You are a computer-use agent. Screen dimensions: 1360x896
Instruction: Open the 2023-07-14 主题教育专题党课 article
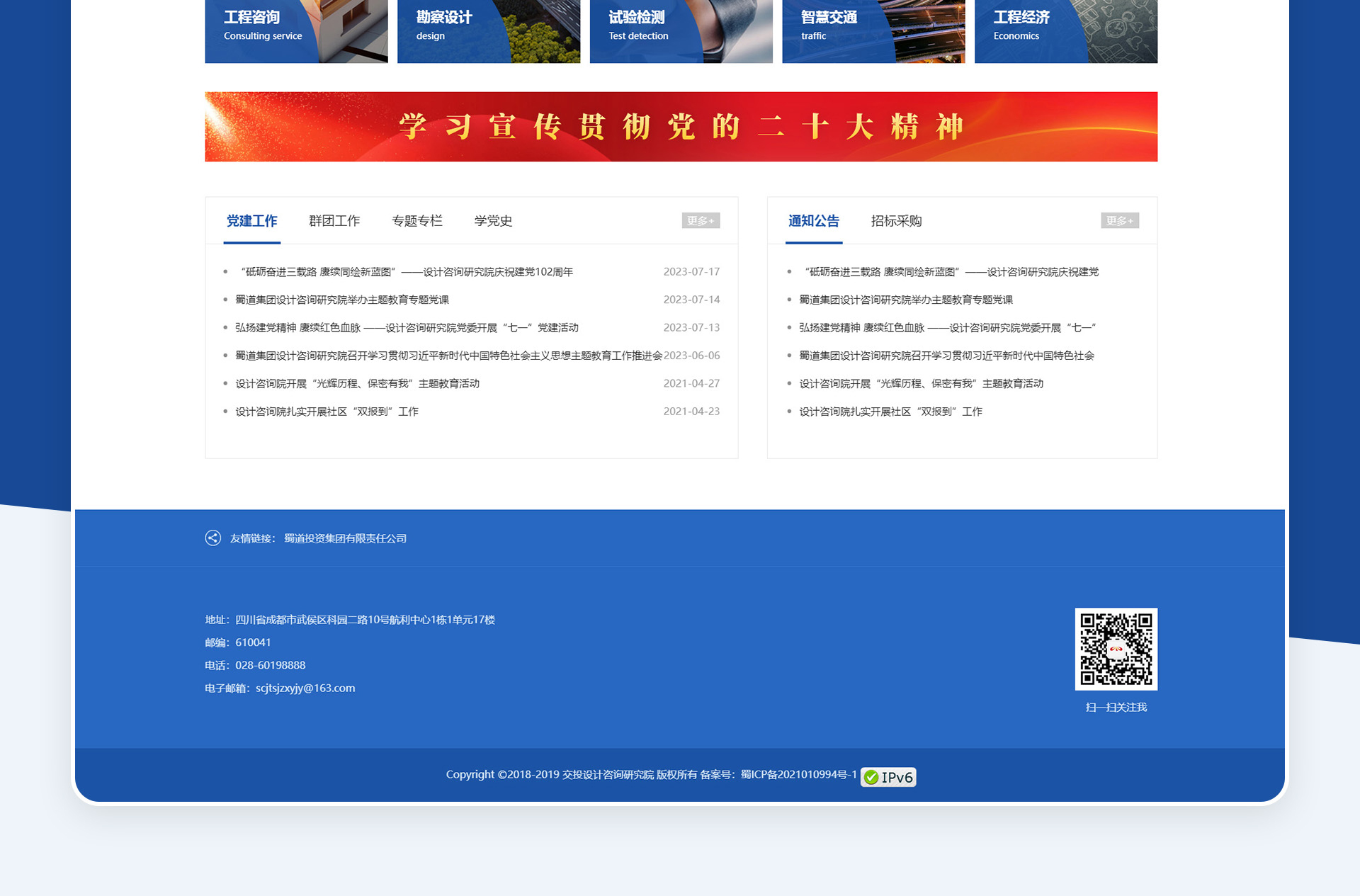[342, 300]
